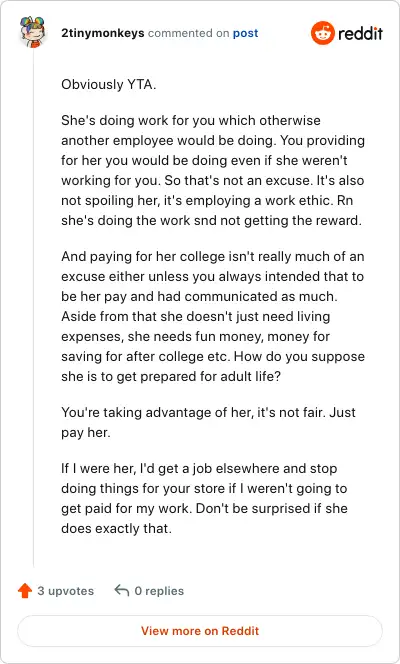
Task: Open the 2tinymonkeys username profile
Action: 103,33
